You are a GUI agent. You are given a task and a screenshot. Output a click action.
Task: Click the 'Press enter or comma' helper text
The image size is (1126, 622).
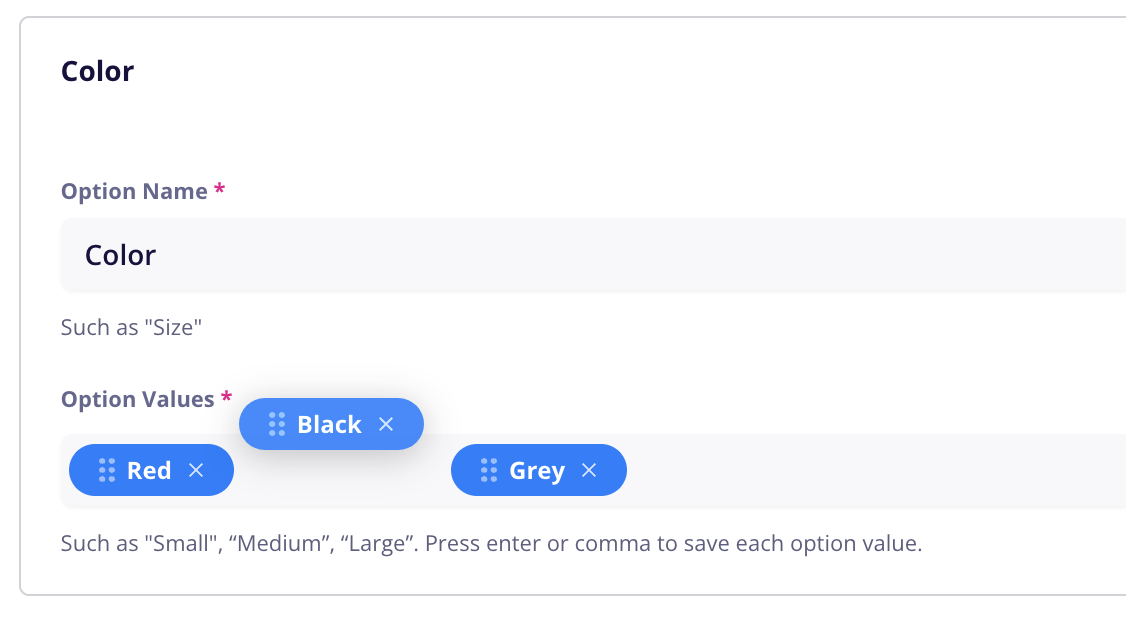[x=673, y=543]
